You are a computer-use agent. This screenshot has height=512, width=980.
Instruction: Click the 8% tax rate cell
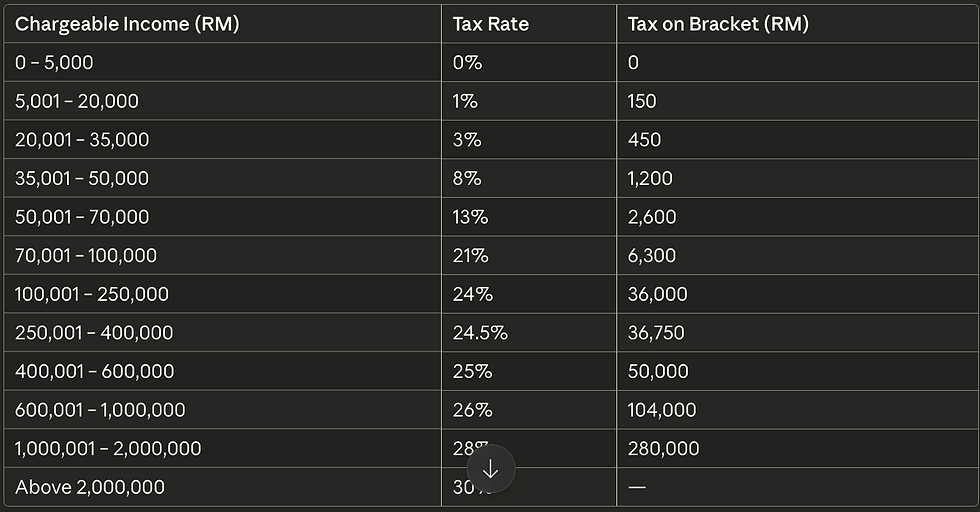(x=467, y=178)
